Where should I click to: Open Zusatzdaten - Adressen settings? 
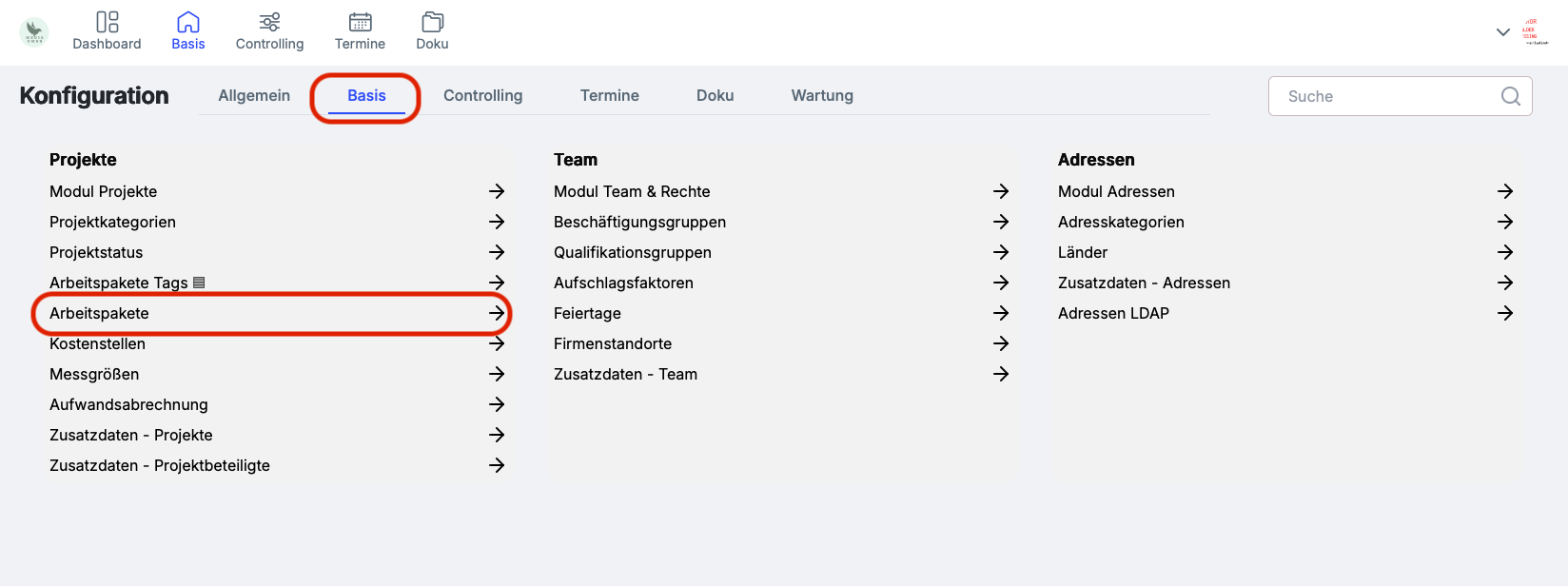tap(1144, 283)
